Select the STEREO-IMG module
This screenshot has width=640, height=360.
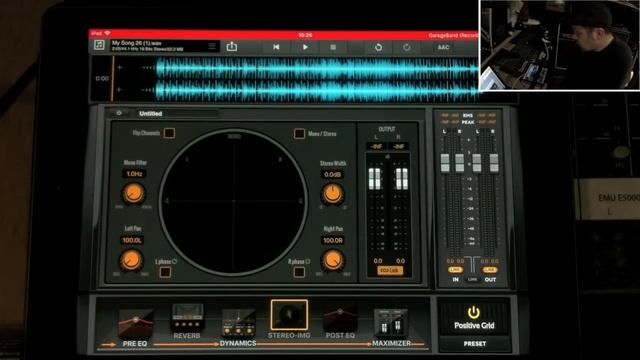pos(289,319)
